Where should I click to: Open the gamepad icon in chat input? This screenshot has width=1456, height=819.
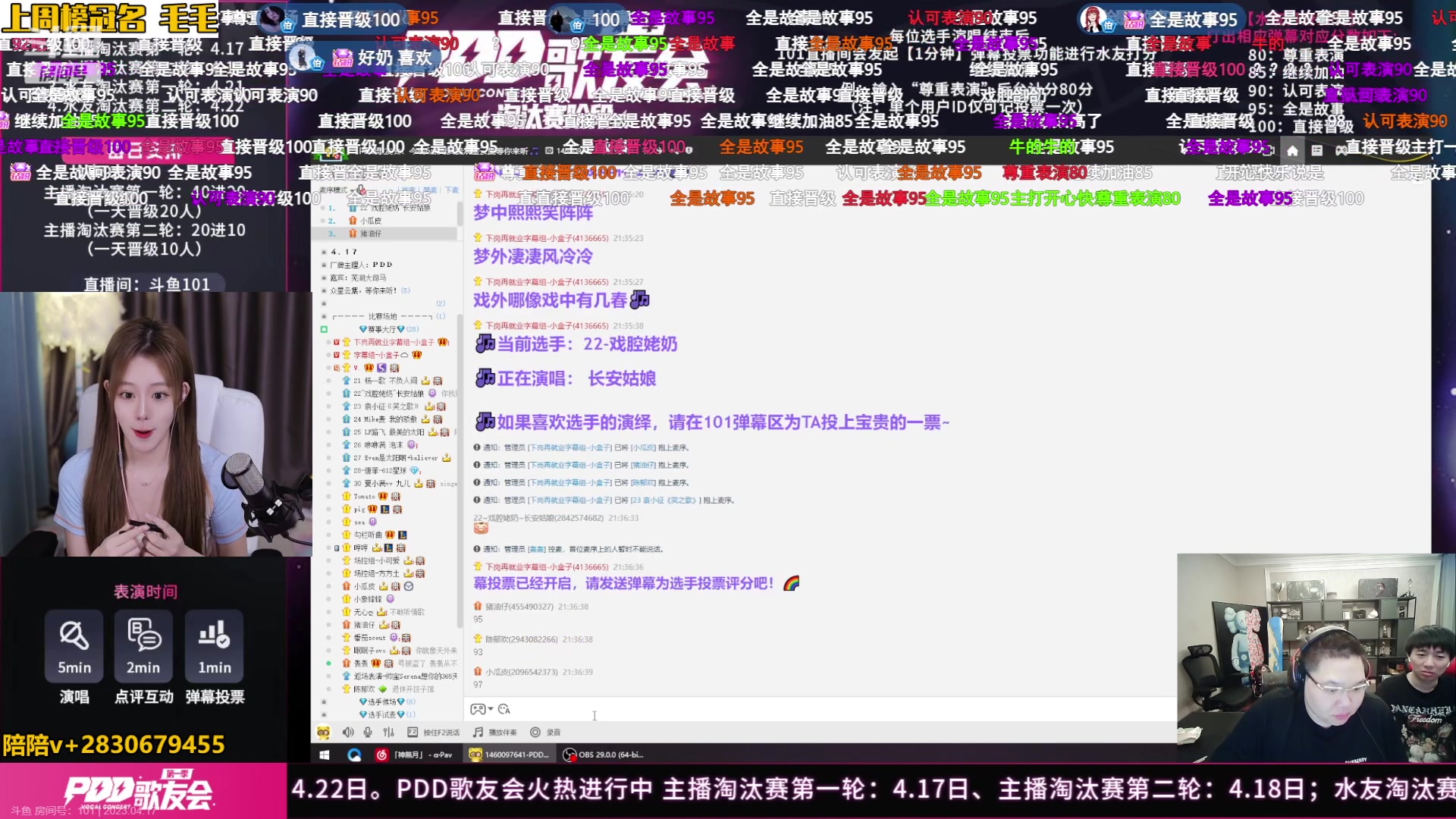[478, 709]
